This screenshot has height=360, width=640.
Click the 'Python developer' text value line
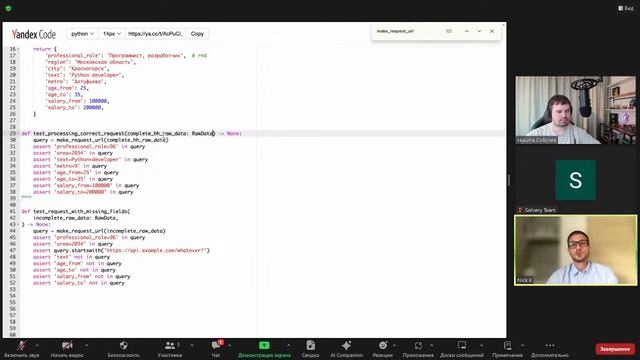pyautogui.click(x=84, y=75)
